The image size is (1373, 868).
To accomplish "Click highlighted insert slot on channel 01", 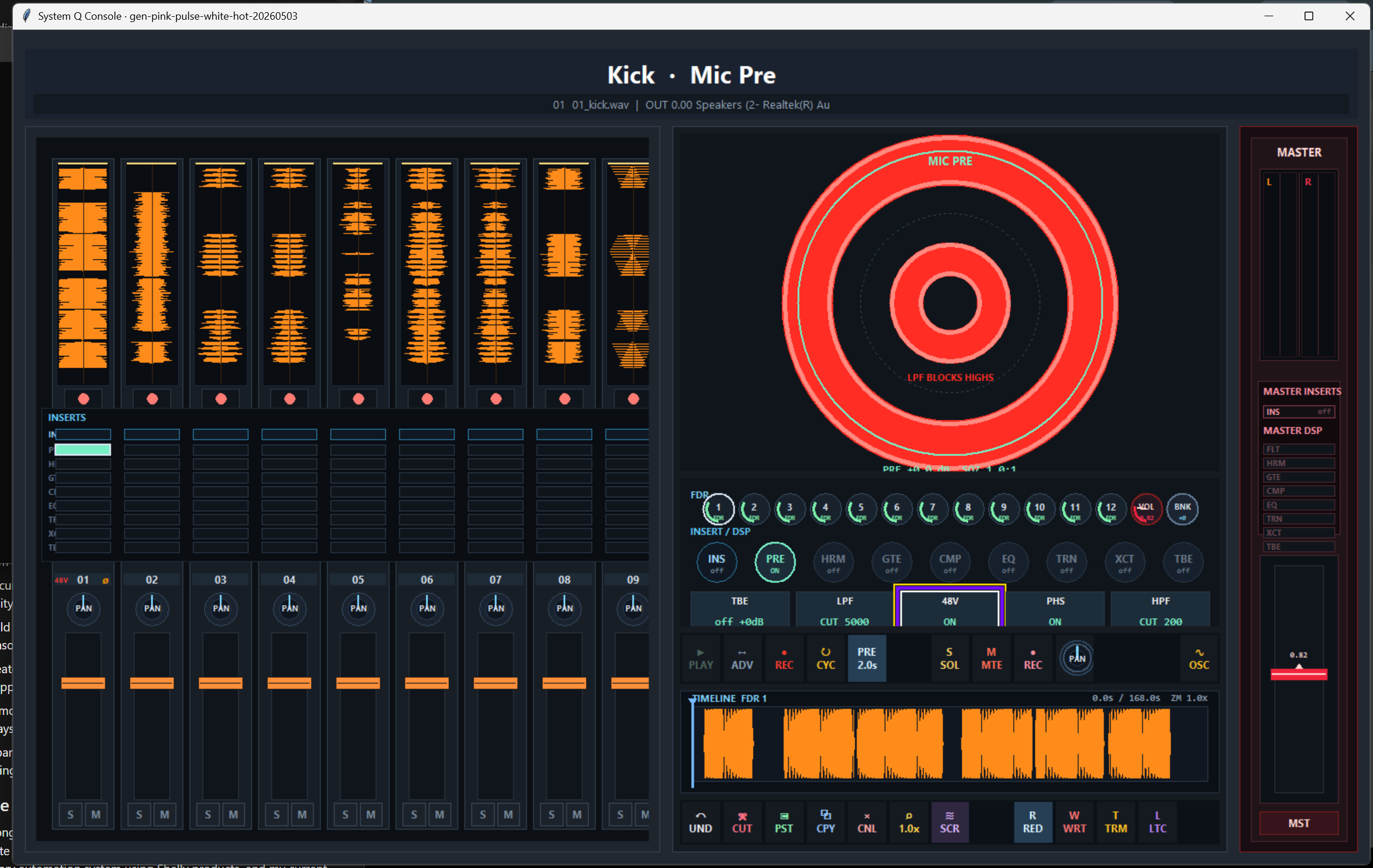I will click(83, 449).
